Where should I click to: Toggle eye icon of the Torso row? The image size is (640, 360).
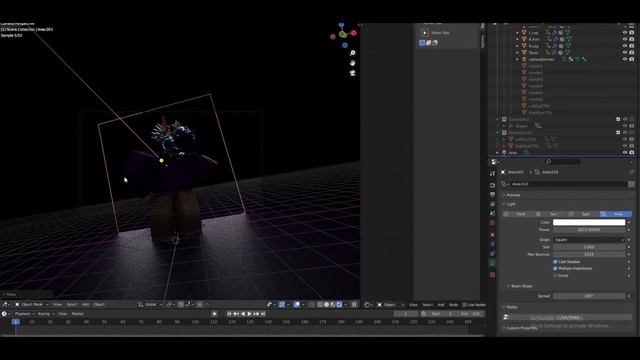(x=625, y=53)
